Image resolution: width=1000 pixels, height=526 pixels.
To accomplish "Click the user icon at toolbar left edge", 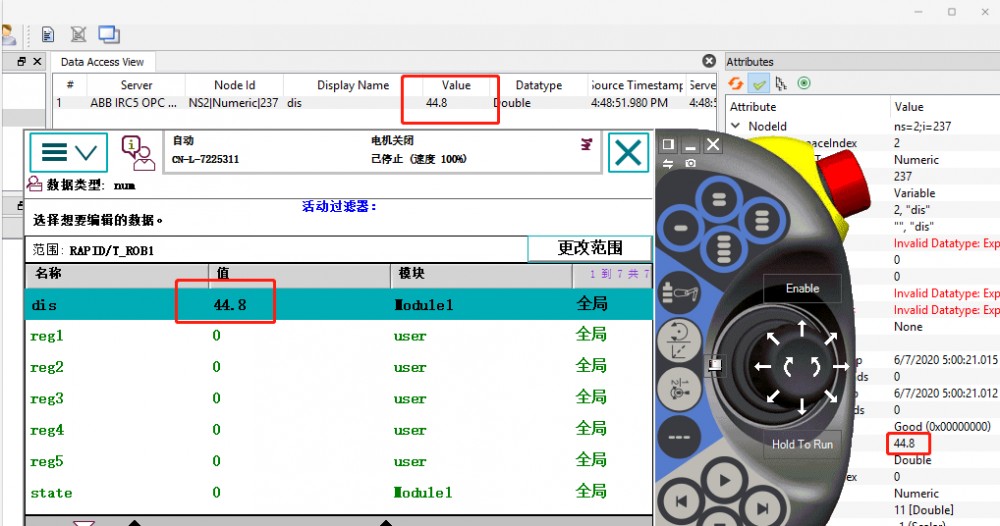I will pyautogui.click(x=8, y=34).
